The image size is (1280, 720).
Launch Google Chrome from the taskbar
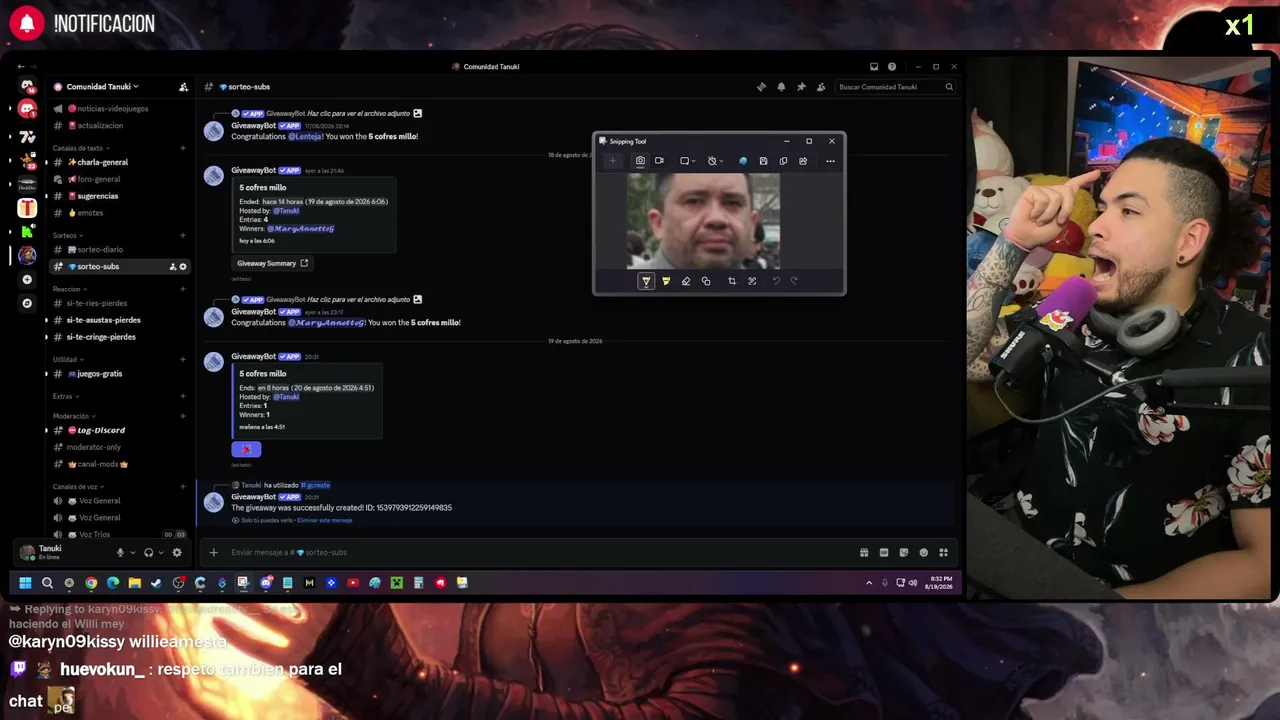pyautogui.click(x=91, y=583)
